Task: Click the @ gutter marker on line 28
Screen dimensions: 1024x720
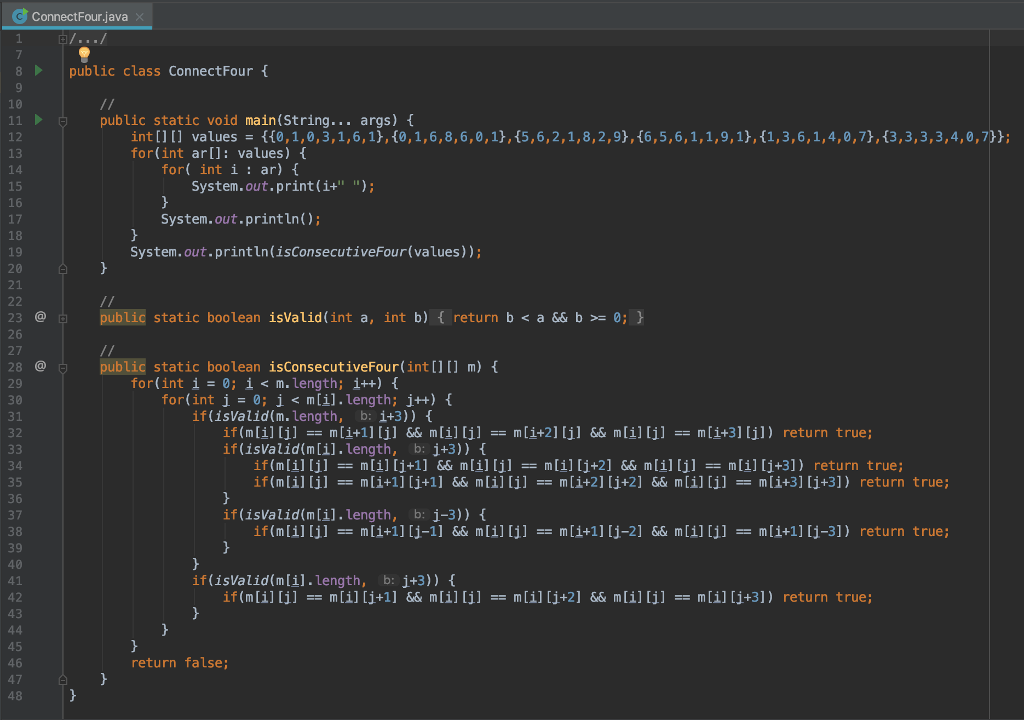Action: 40,366
